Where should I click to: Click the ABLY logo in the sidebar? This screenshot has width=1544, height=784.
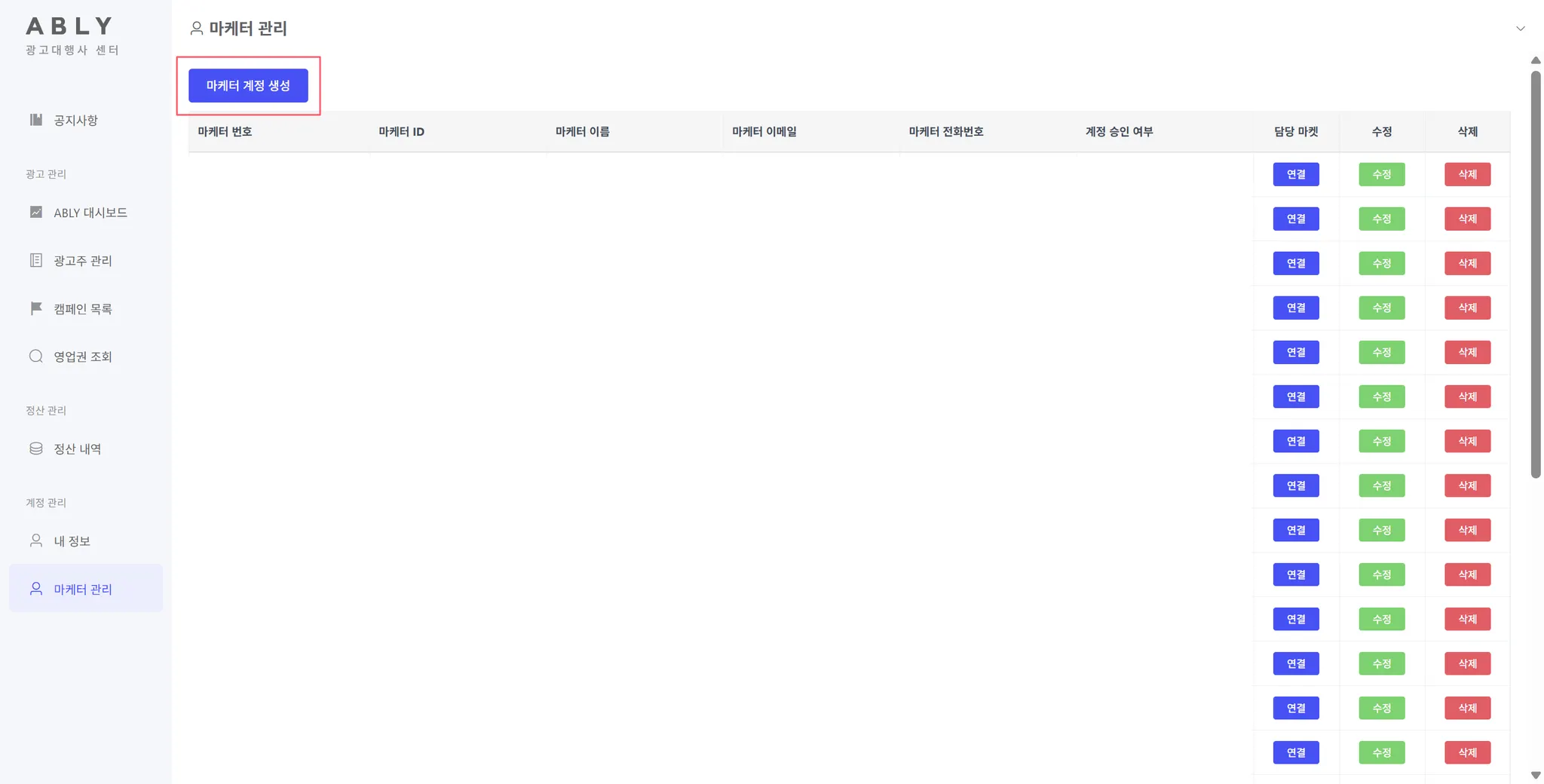click(x=69, y=26)
